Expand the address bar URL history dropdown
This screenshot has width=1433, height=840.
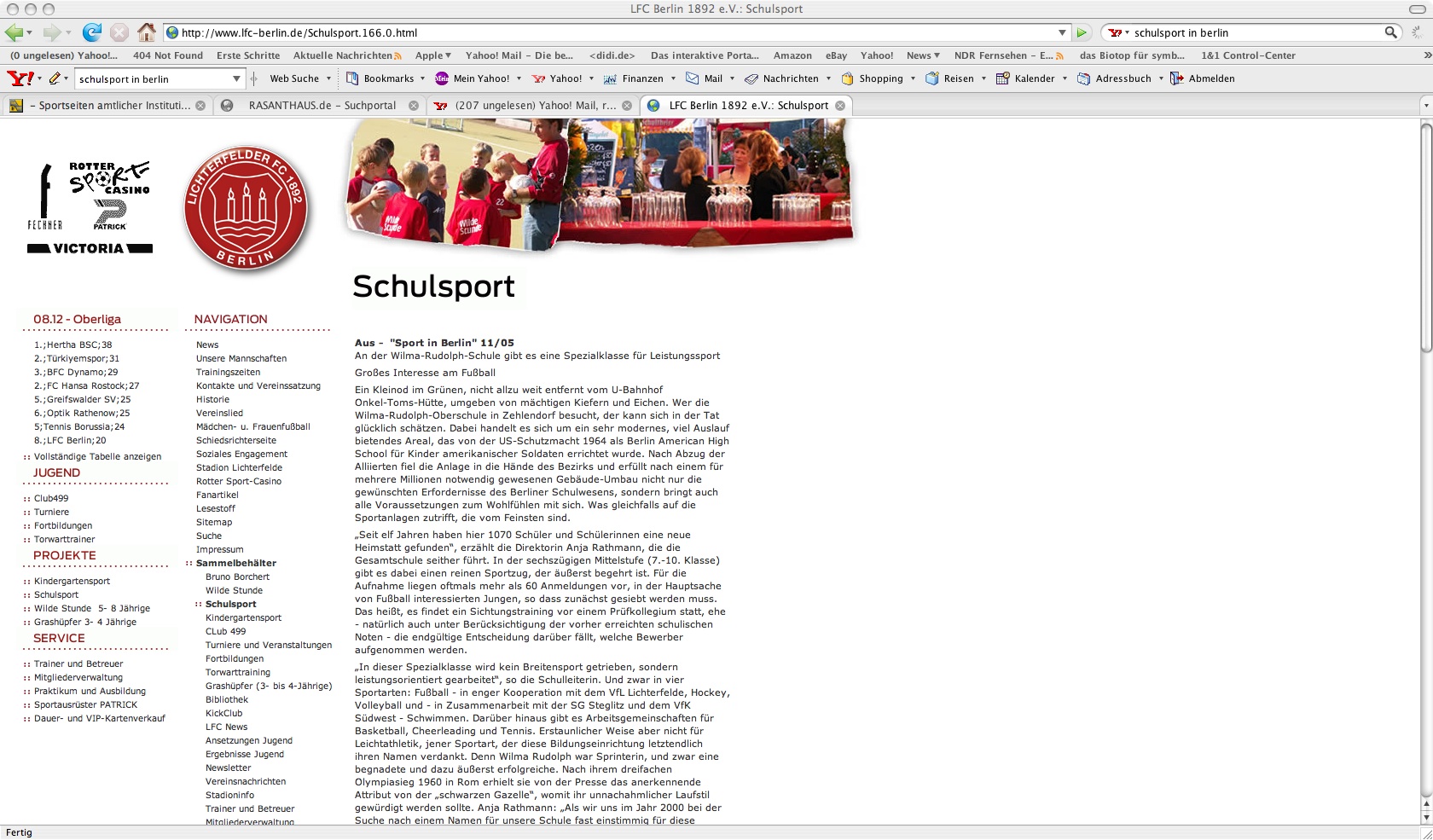click(x=1062, y=32)
